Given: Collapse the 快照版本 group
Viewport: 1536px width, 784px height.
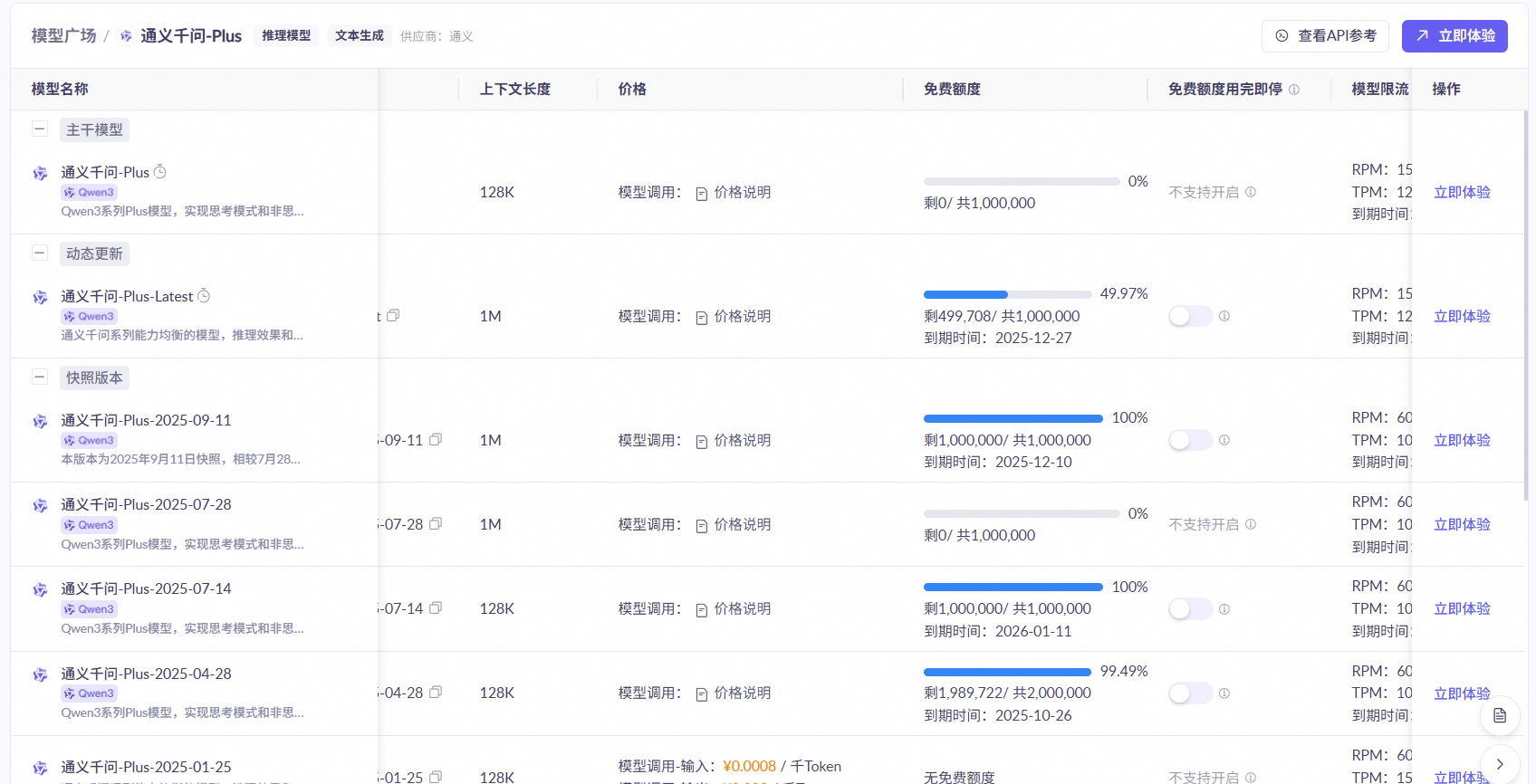Looking at the screenshot, I should tap(40, 377).
